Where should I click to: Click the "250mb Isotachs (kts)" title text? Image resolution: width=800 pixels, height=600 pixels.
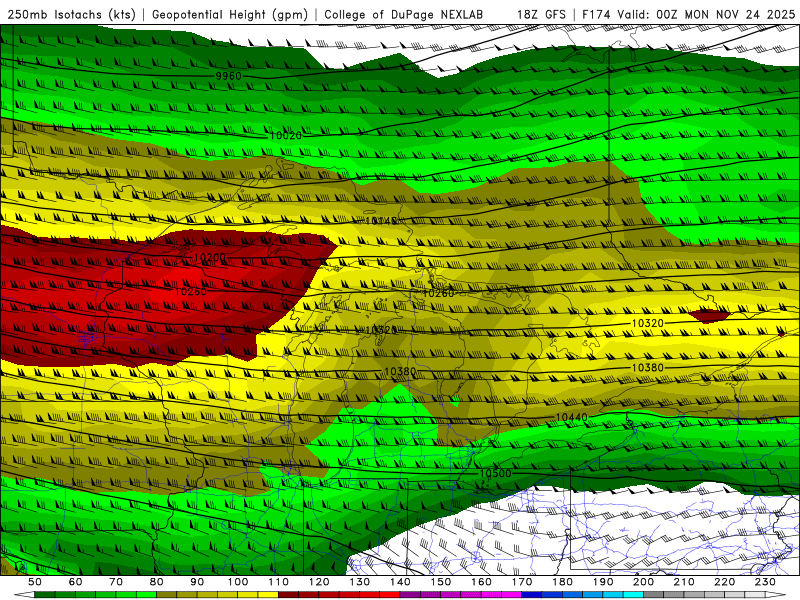coord(71,14)
